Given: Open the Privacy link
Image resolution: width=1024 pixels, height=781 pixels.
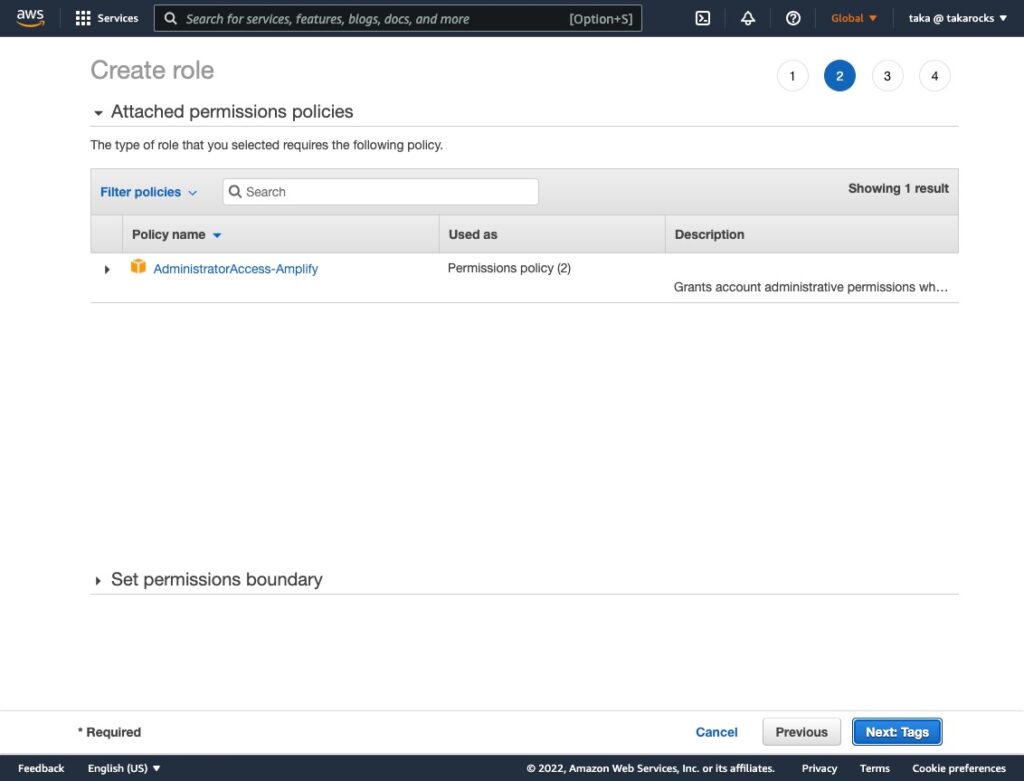Looking at the screenshot, I should [819, 768].
